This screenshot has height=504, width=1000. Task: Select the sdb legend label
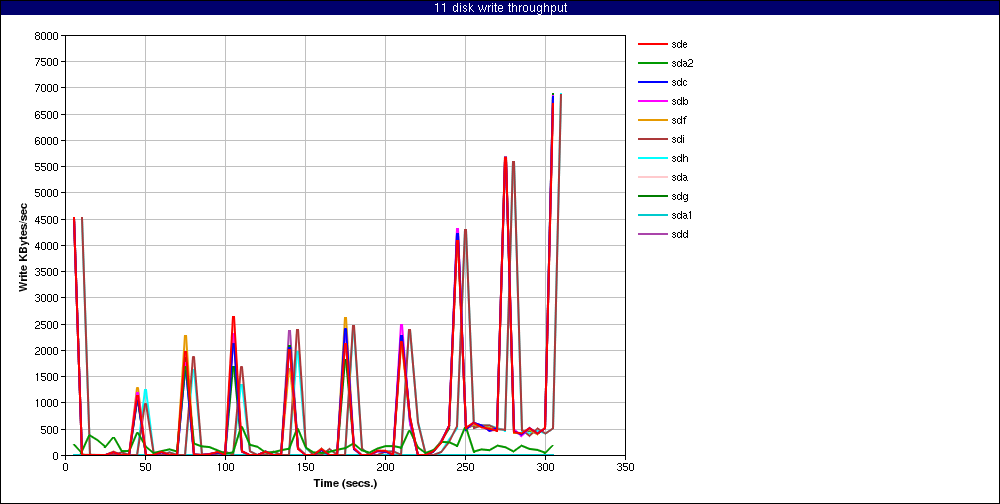pos(680,101)
